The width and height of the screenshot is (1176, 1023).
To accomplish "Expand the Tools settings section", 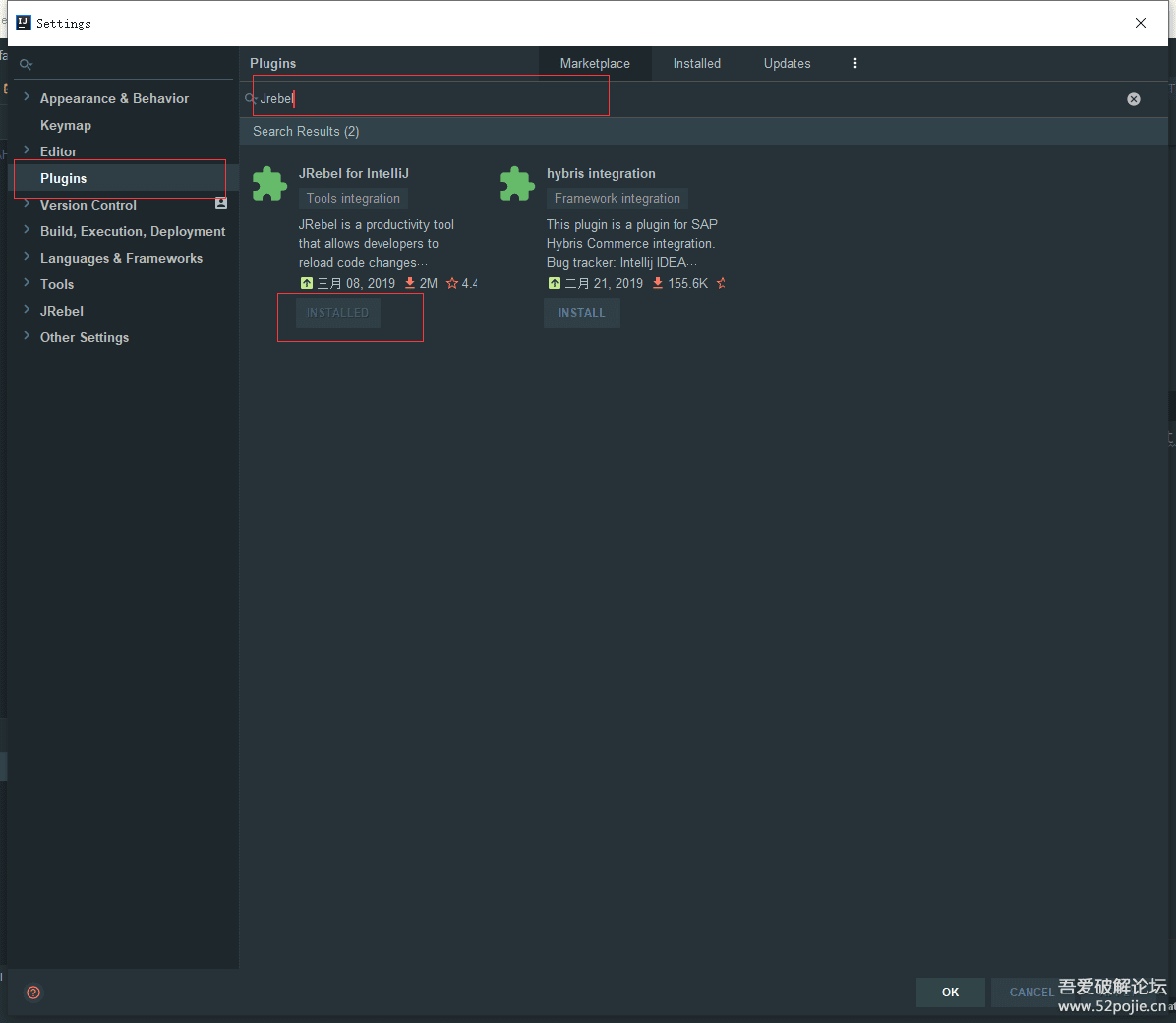I will [27, 283].
